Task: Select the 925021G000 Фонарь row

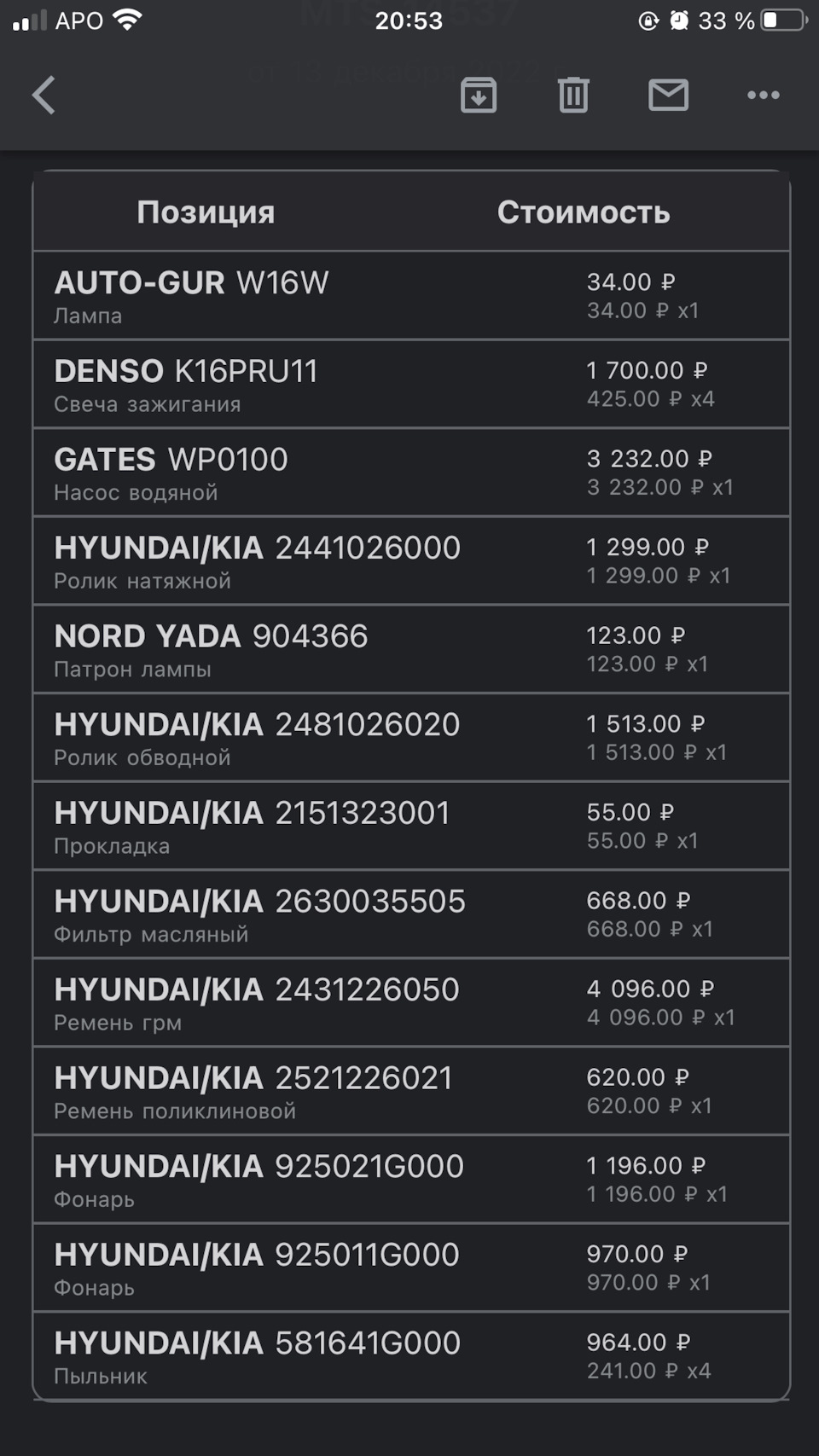Action: click(x=411, y=1180)
